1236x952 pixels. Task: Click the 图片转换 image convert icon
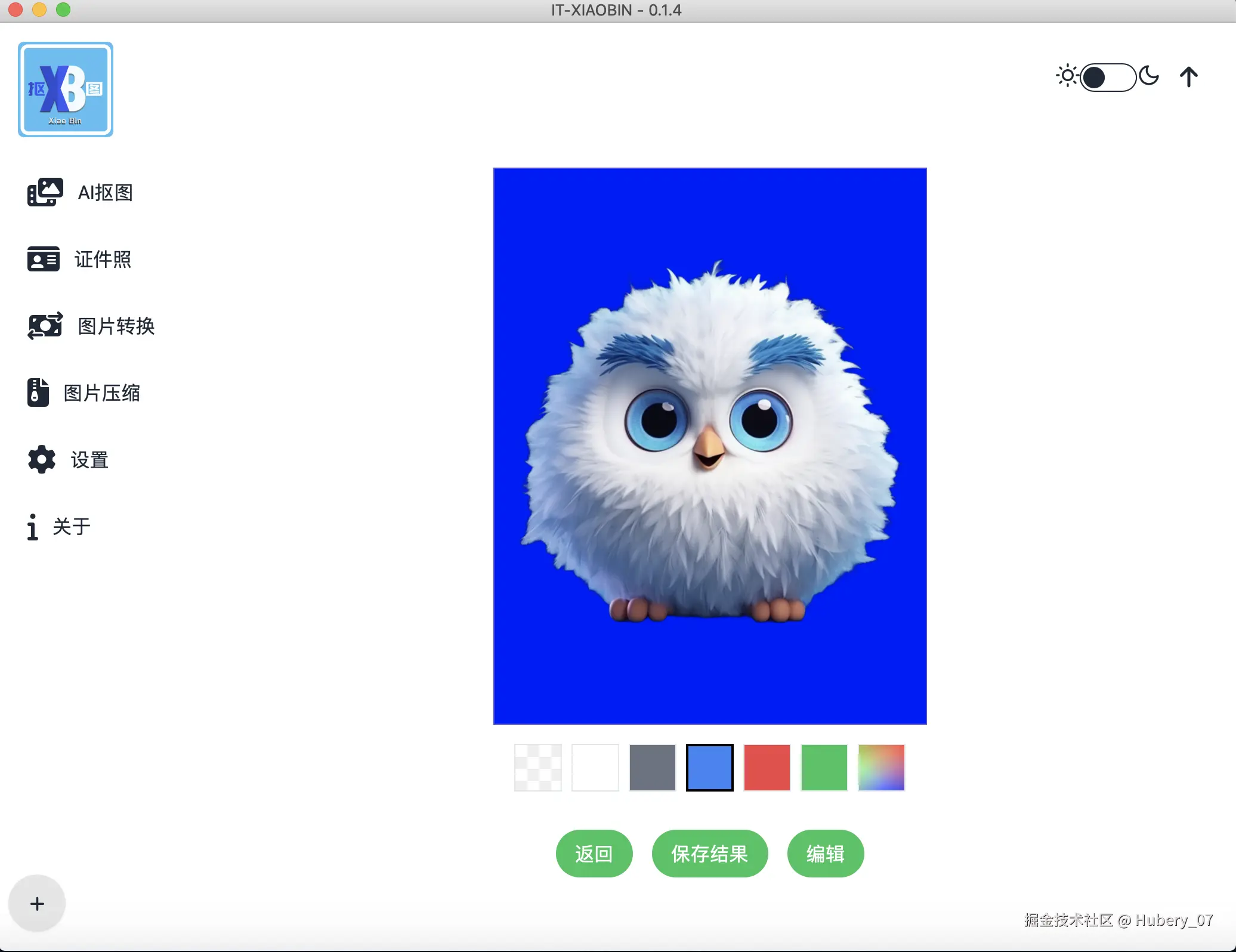[45, 326]
